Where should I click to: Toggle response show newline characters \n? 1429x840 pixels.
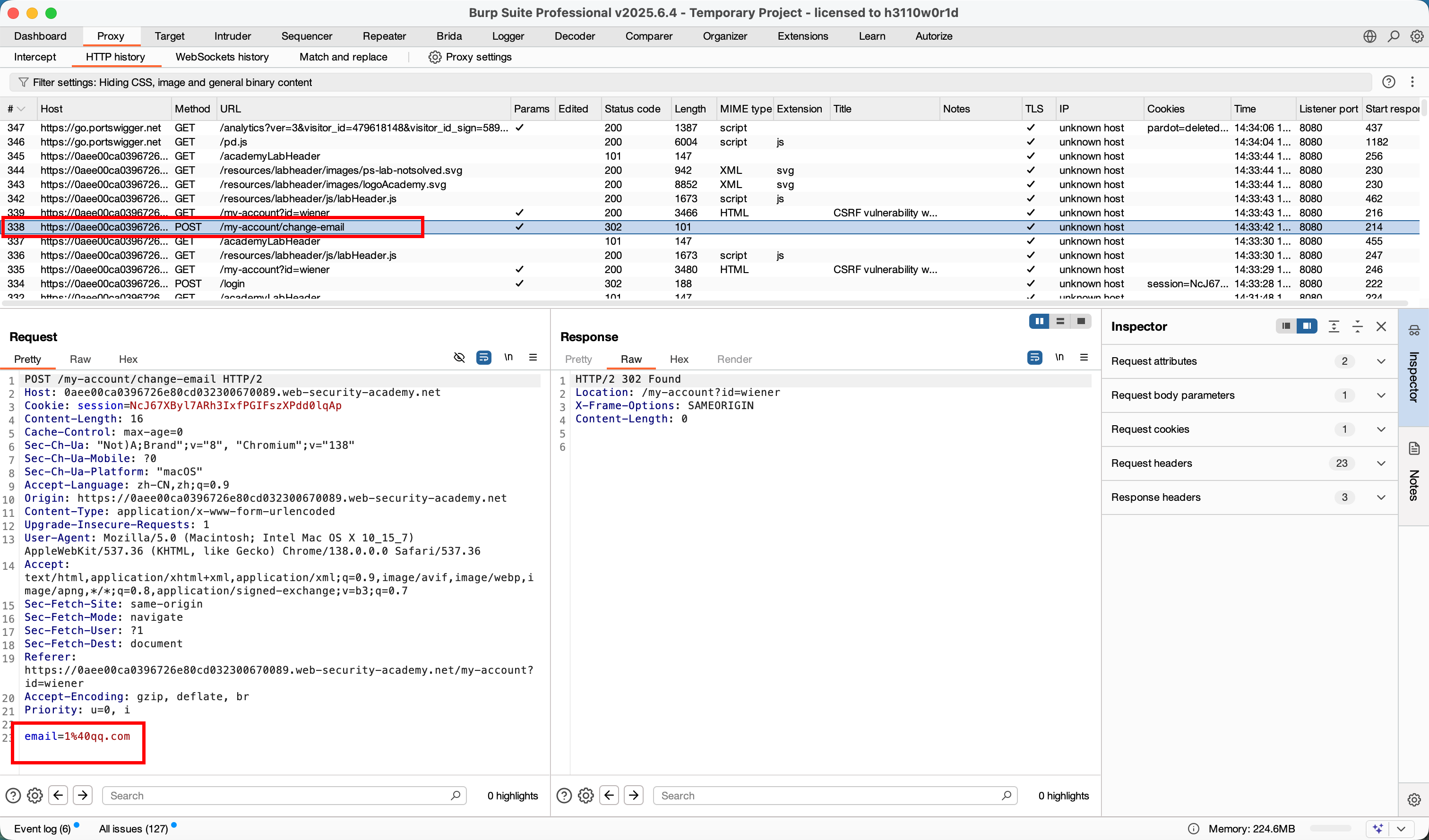(x=1059, y=358)
